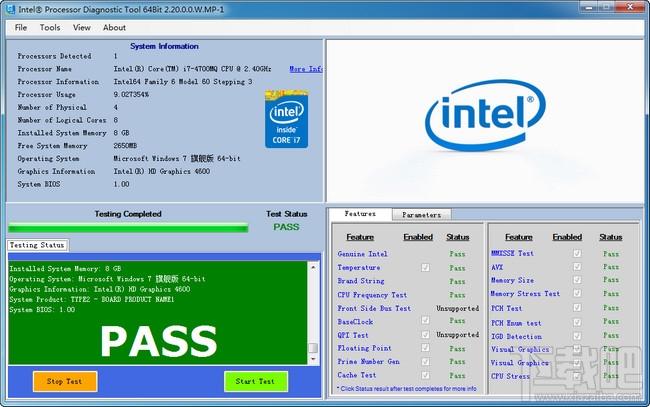Click the green Start Test button
This screenshot has width=650, height=407.
[256, 381]
